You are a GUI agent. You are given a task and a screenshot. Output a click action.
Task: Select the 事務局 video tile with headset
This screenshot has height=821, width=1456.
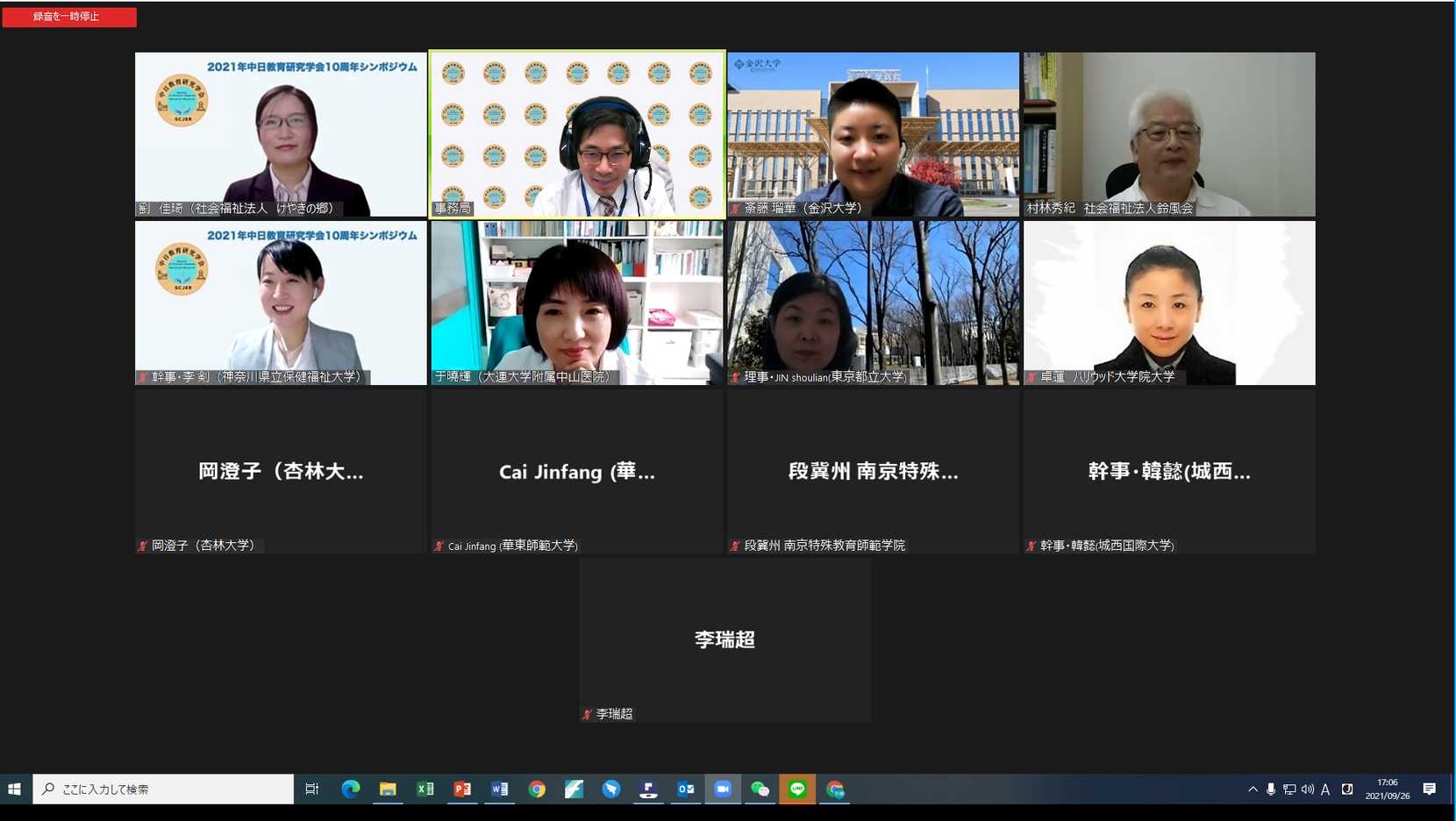(577, 134)
